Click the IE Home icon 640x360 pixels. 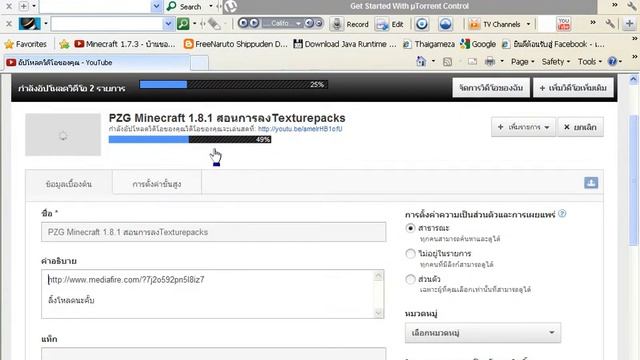pos(421,62)
